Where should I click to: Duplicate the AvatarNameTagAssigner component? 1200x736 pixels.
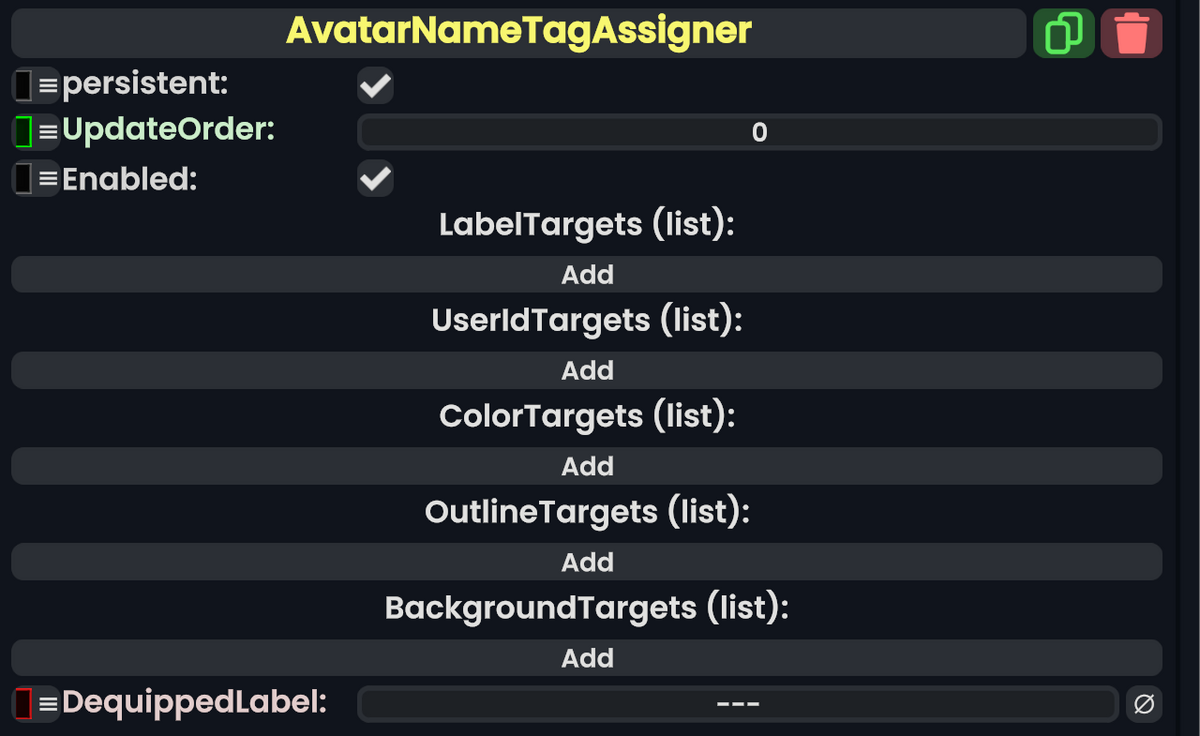coord(1063,32)
